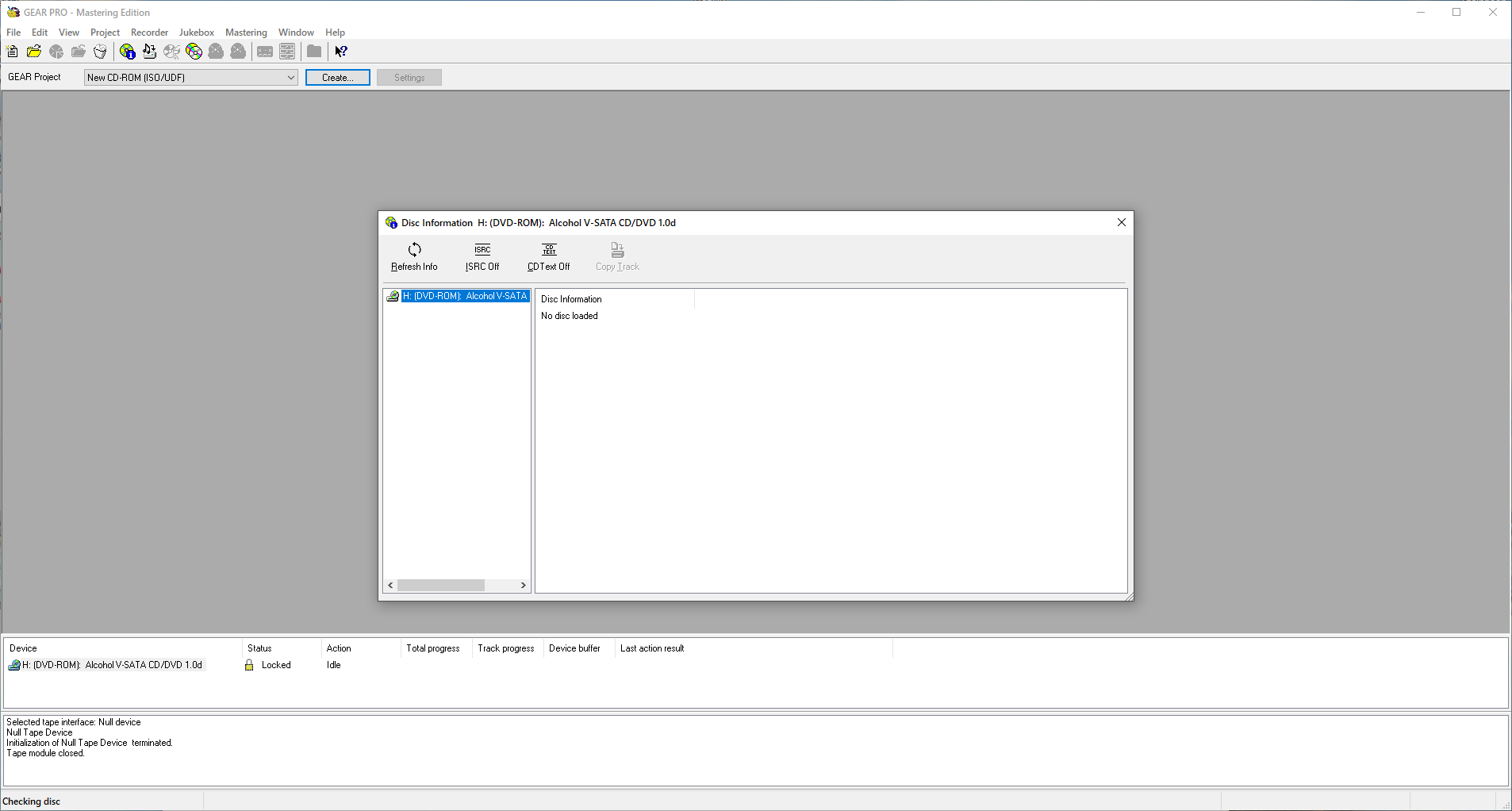Click the greyed server-rack toolbar icon
The image size is (1512, 811).
288,52
